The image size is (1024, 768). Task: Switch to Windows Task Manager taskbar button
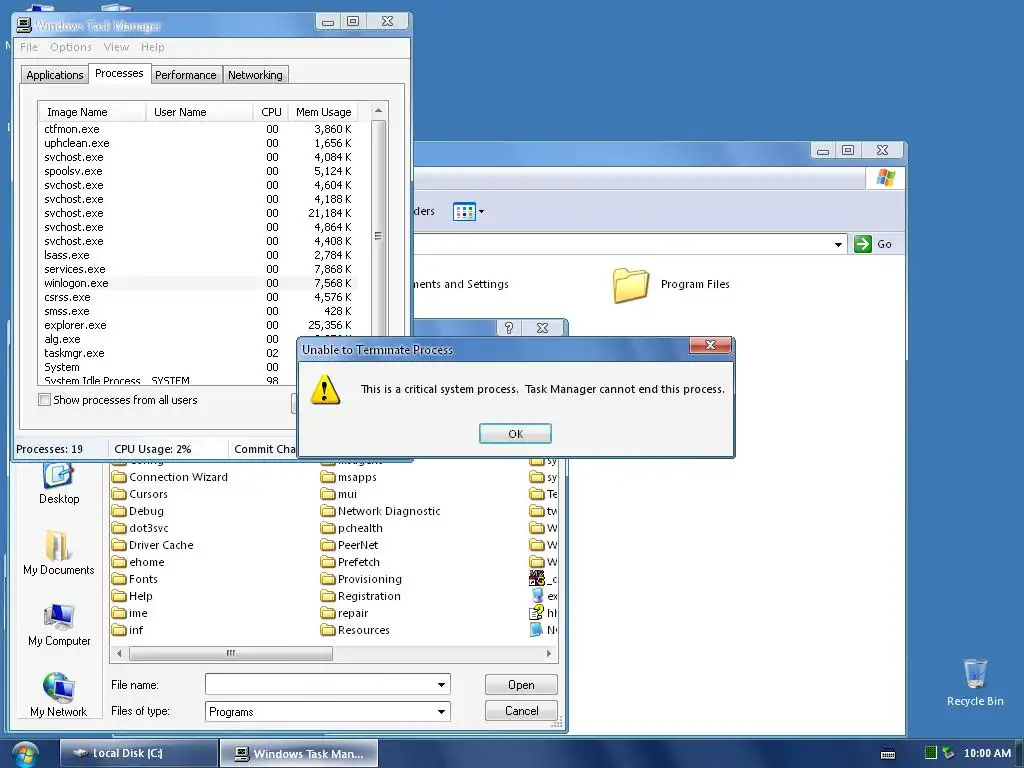point(299,754)
